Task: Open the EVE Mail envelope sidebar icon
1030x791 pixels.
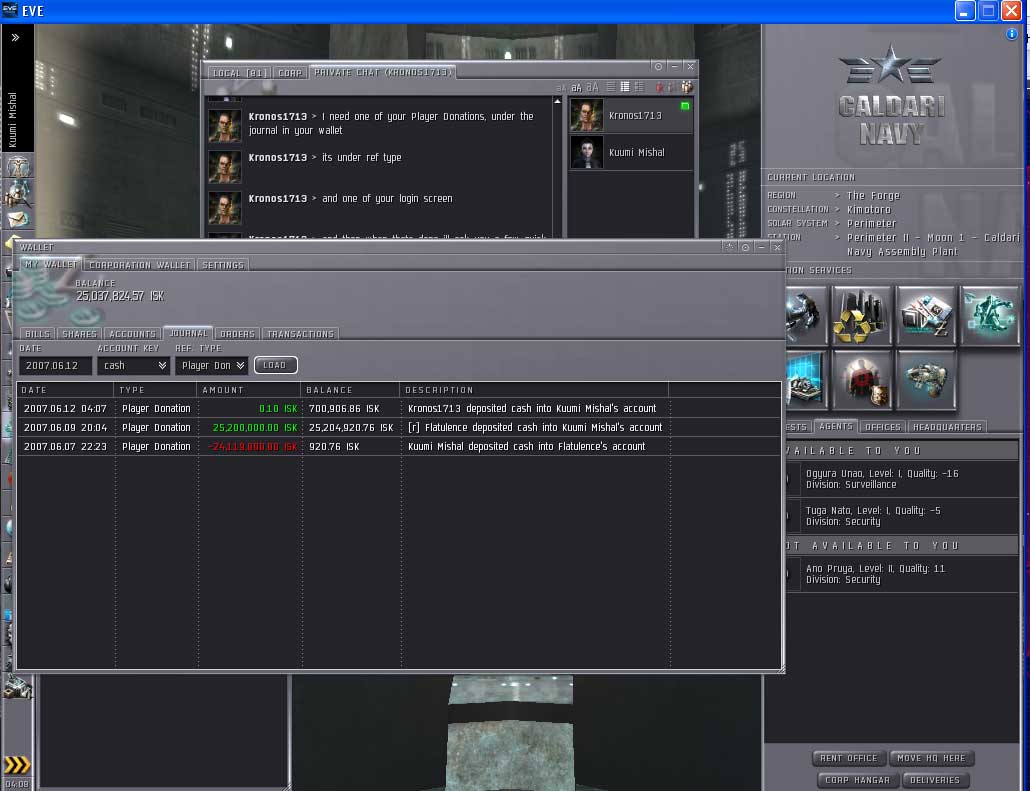Action: pos(18,219)
